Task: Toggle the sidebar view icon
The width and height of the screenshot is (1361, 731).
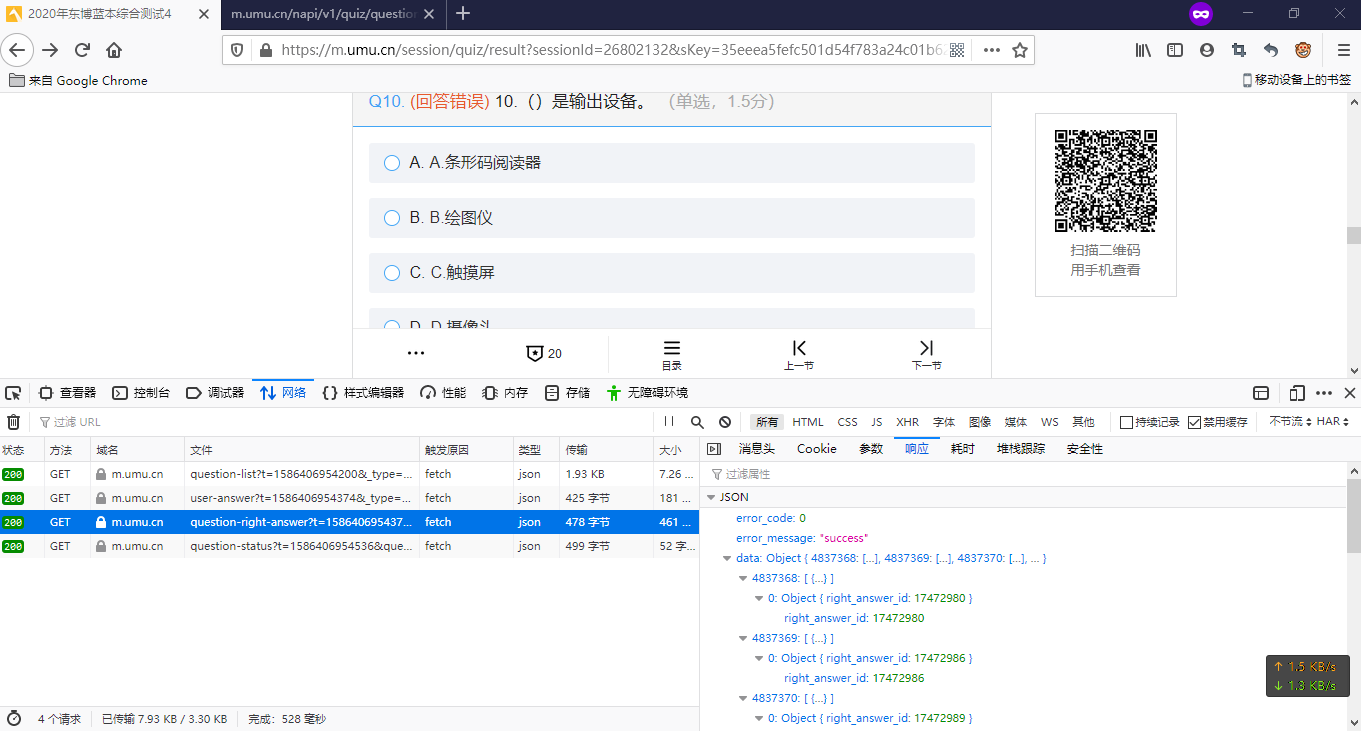Action: (1175, 50)
